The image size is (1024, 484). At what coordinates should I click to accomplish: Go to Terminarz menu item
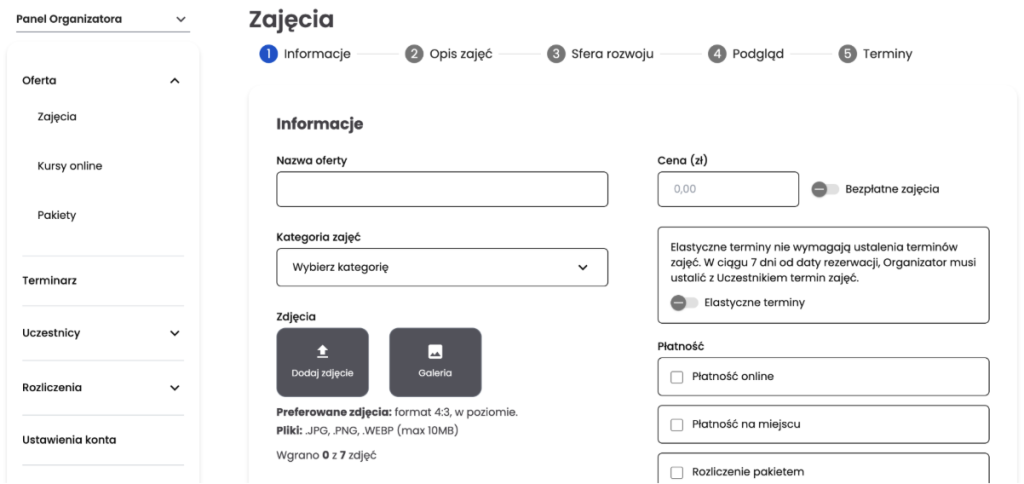coord(50,280)
